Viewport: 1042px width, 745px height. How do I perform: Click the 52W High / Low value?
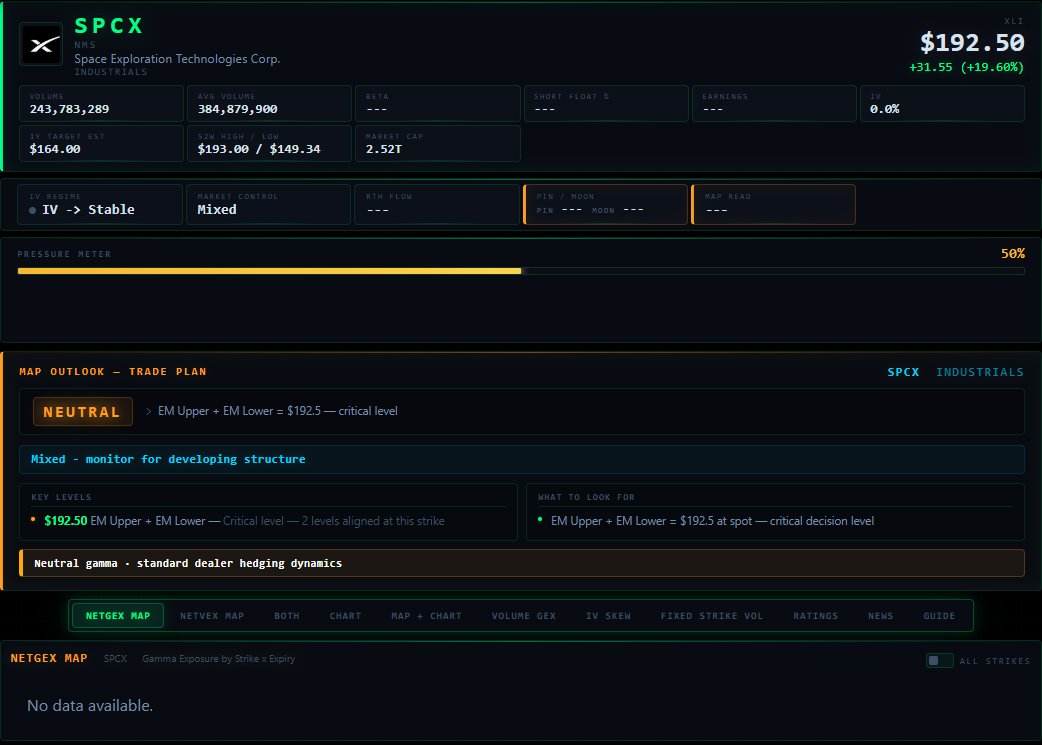[259, 149]
